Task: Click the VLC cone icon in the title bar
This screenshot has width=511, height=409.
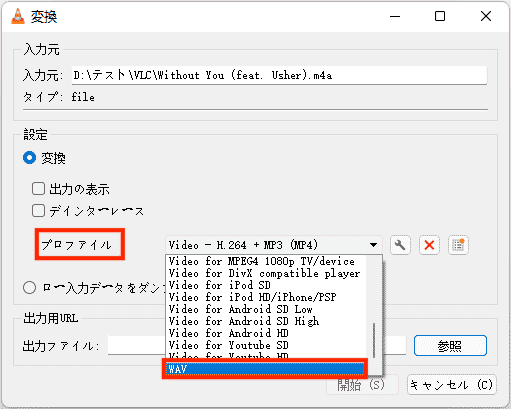Action: coord(18,16)
